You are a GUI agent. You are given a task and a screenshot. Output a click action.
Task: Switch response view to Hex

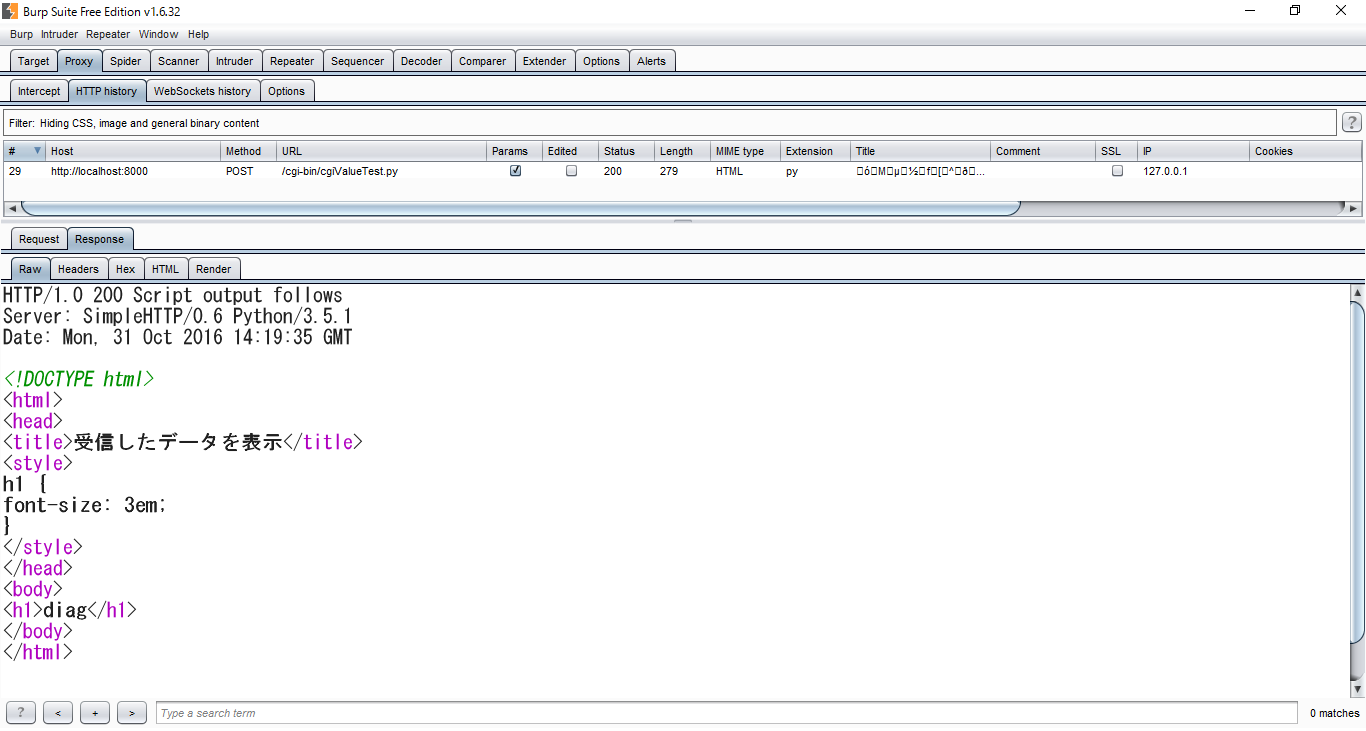(x=125, y=269)
